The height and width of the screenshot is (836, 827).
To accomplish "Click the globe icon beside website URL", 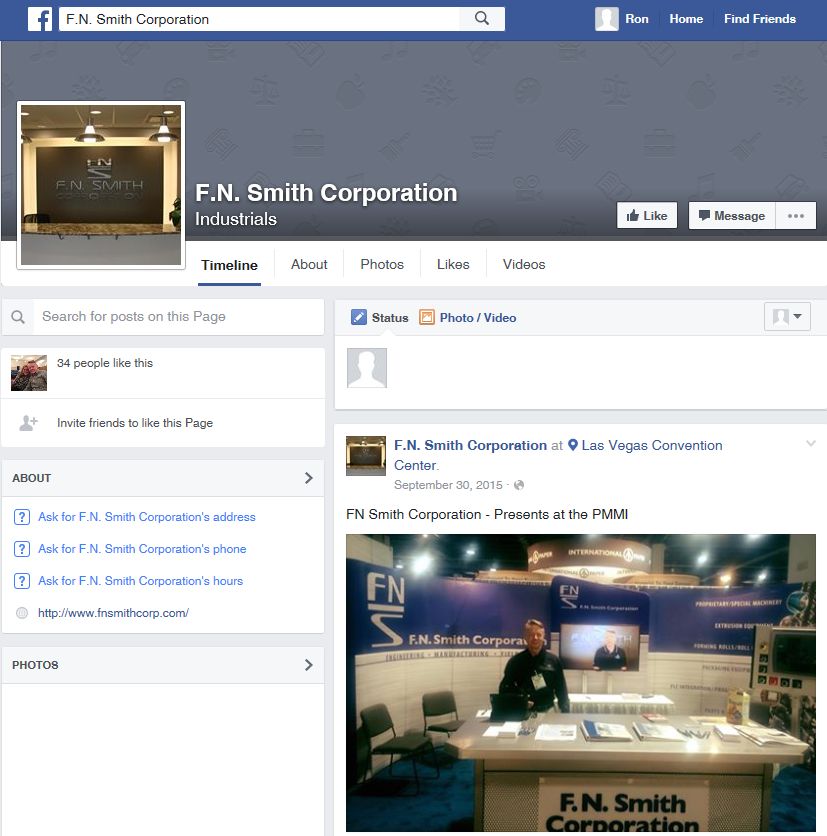I will pos(22,613).
